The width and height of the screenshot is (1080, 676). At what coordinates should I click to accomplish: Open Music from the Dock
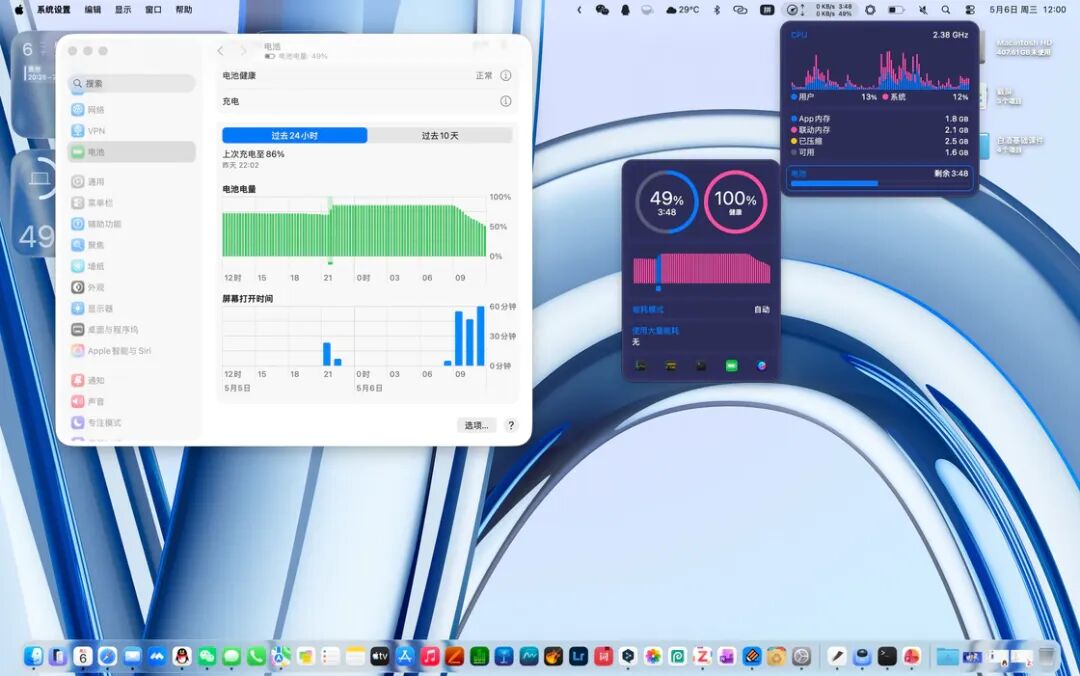(430, 657)
